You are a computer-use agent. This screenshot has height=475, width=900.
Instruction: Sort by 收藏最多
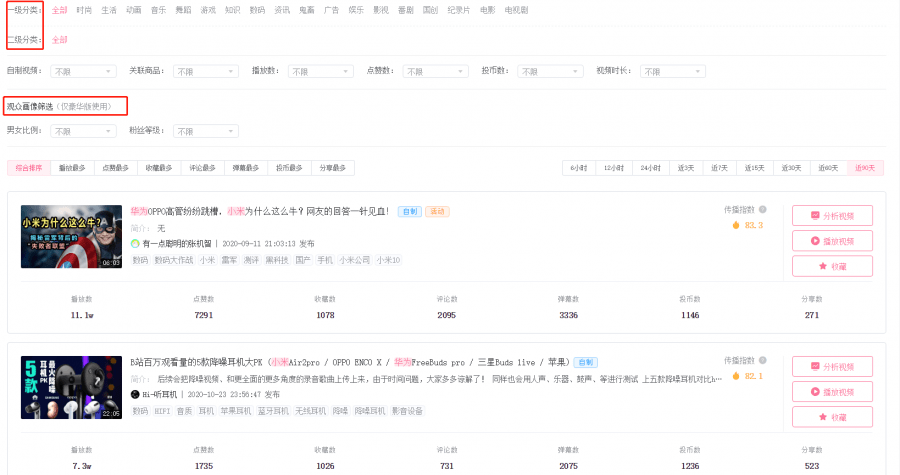pos(159,168)
